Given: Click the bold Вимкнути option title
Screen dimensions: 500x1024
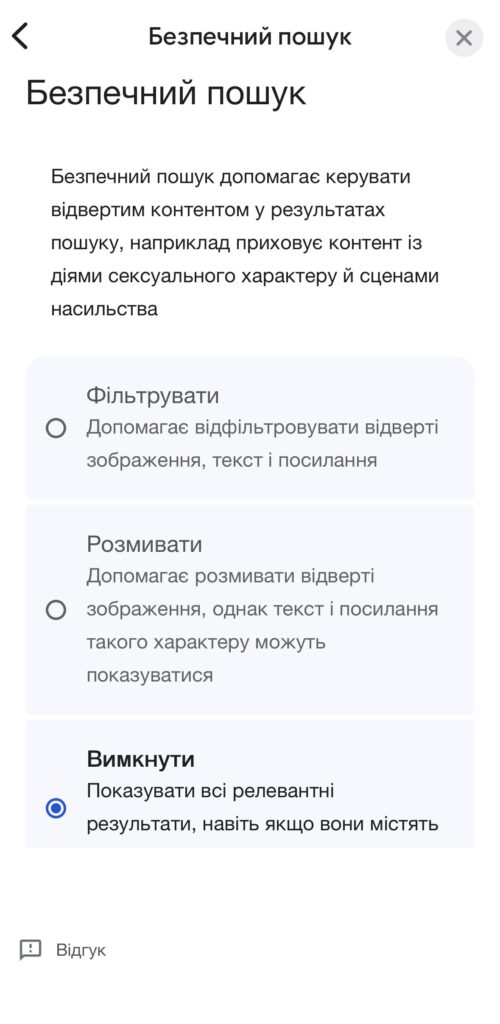Looking at the screenshot, I should click(140, 760).
